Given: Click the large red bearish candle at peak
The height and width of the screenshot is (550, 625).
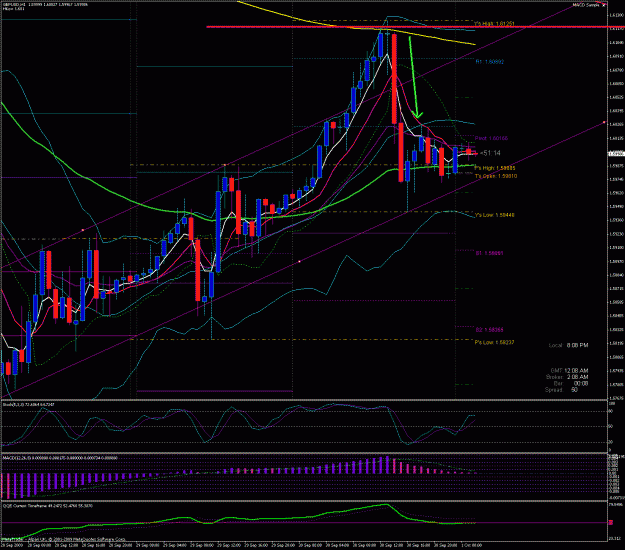Looking at the screenshot, I should pos(394,79).
